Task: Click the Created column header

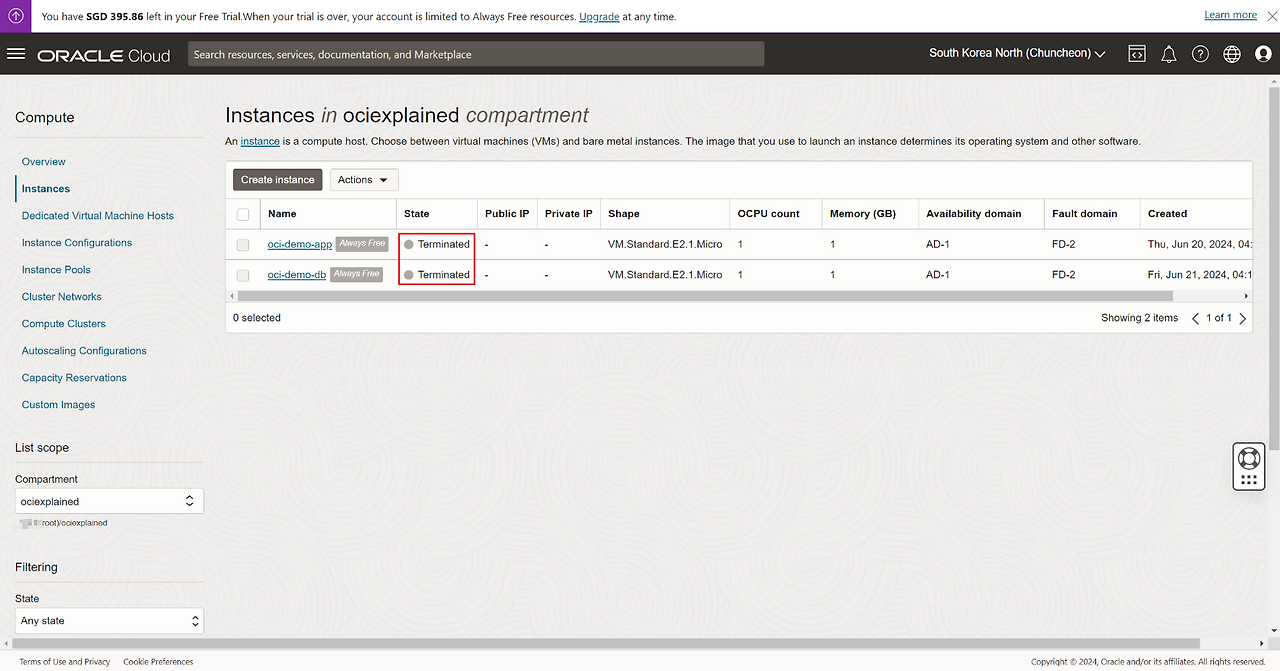Action: click(1167, 214)
